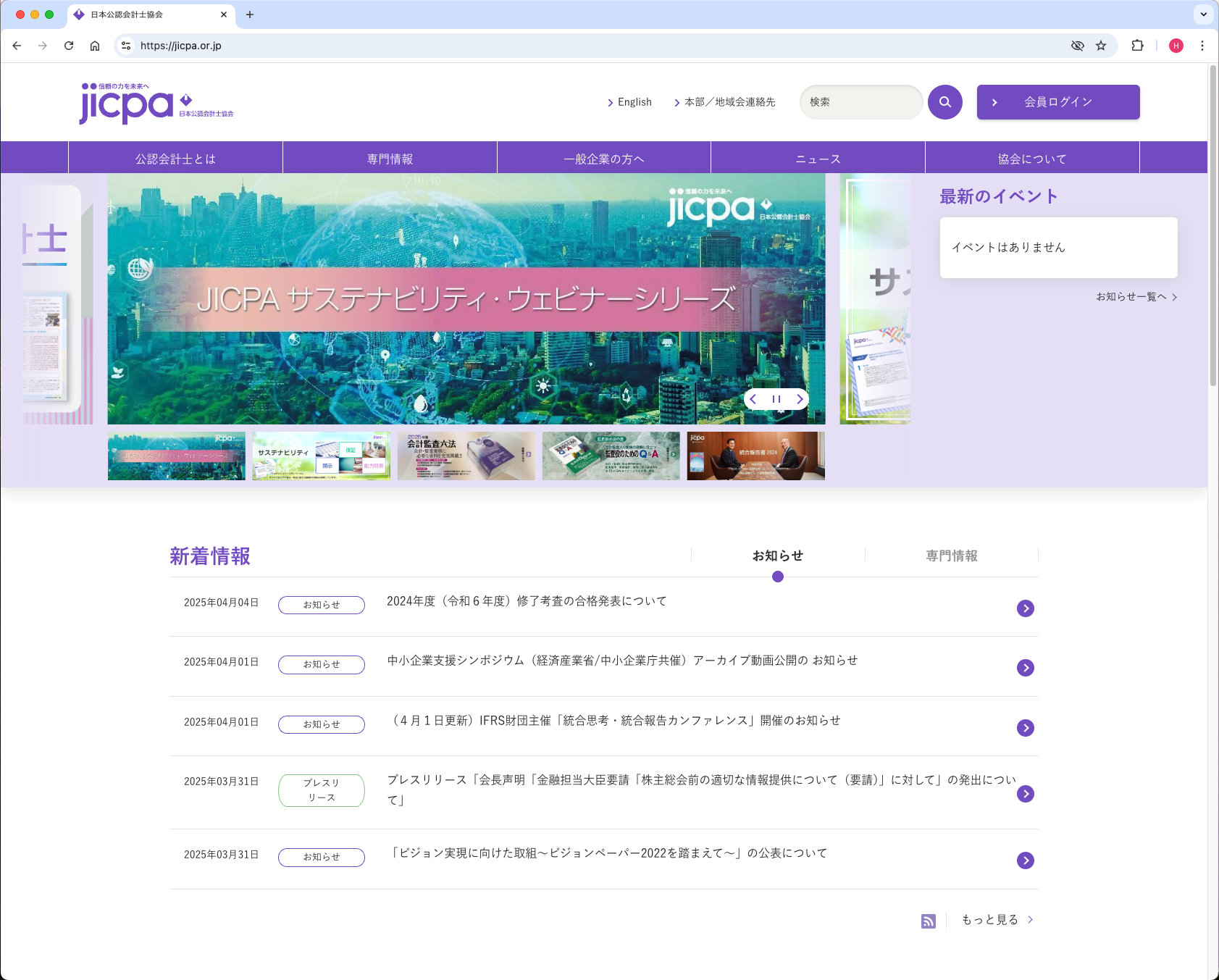
Task: Open the 一般企業の方へ menu
Action: pyautogui.click(x=604, y=159)
